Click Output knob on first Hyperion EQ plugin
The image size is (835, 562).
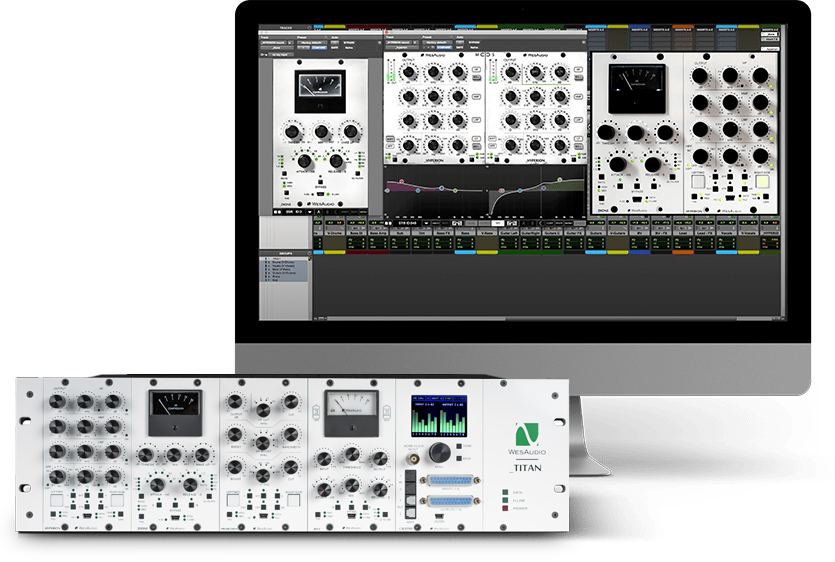pyautogui.click(x=409, y=72)
